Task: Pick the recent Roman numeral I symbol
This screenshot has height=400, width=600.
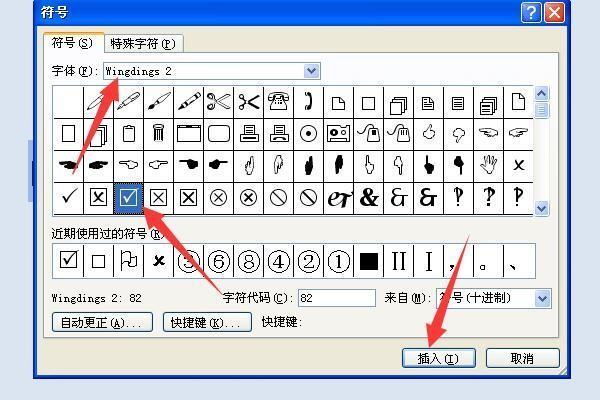Action: tap(429, 261)
